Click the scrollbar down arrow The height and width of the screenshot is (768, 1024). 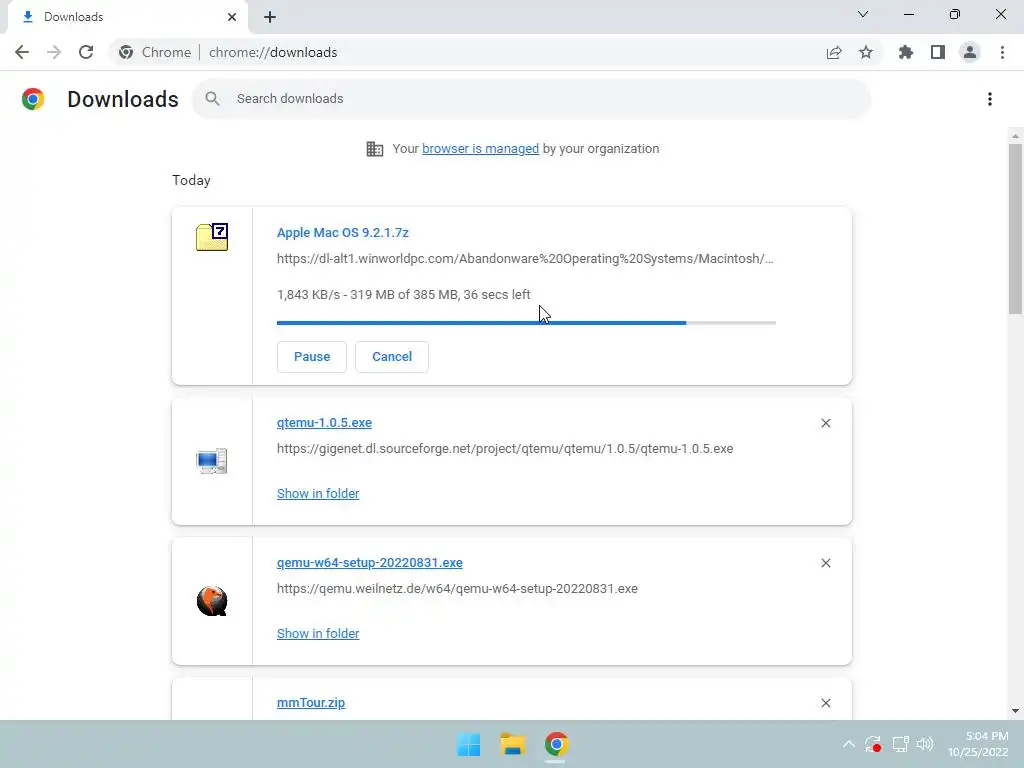point(1015,711)
